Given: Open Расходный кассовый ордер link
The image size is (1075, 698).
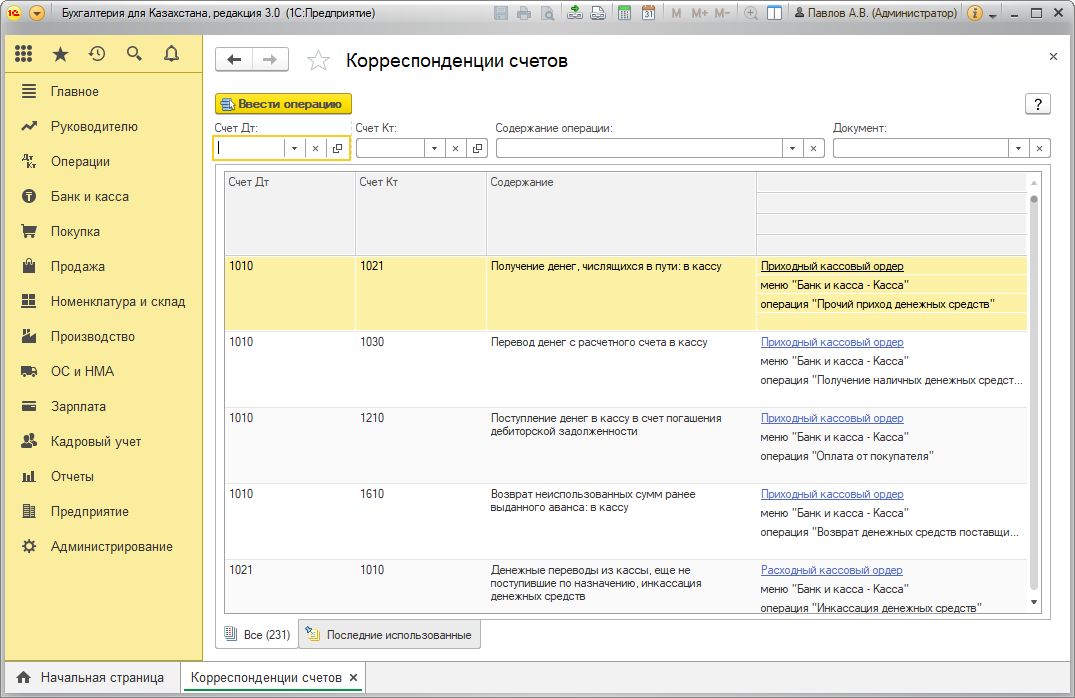Looking at the screenshot, I should tap(831, 570).
